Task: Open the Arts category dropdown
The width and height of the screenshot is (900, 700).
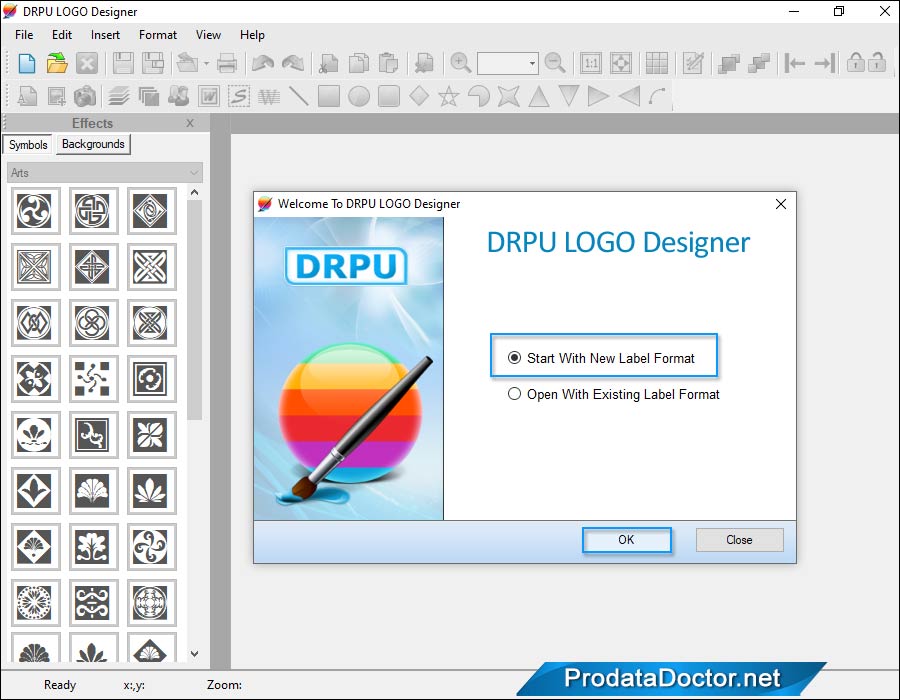Action: click(105, 173)
